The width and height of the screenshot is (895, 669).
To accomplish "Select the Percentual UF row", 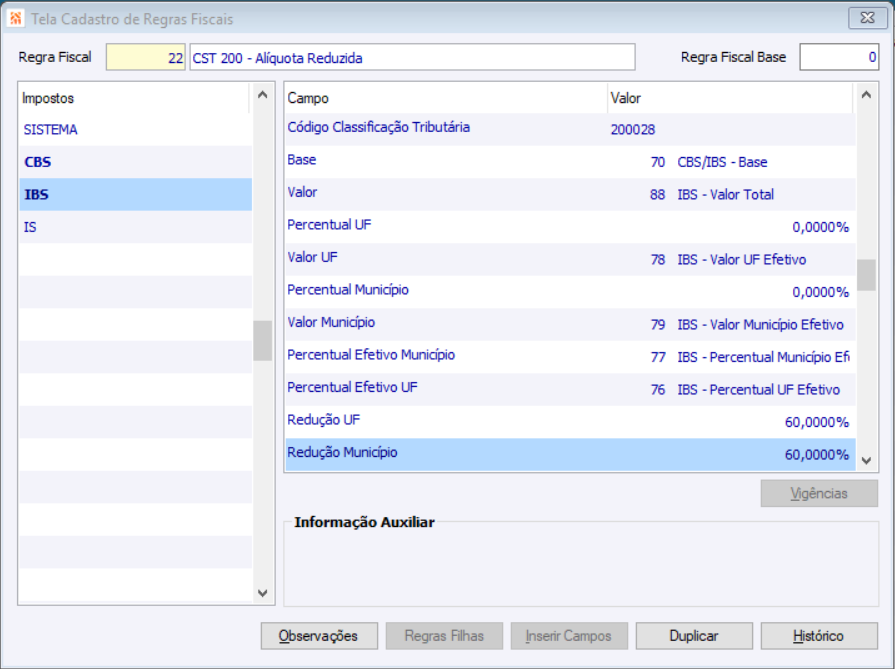I will [x=570, y=227].
